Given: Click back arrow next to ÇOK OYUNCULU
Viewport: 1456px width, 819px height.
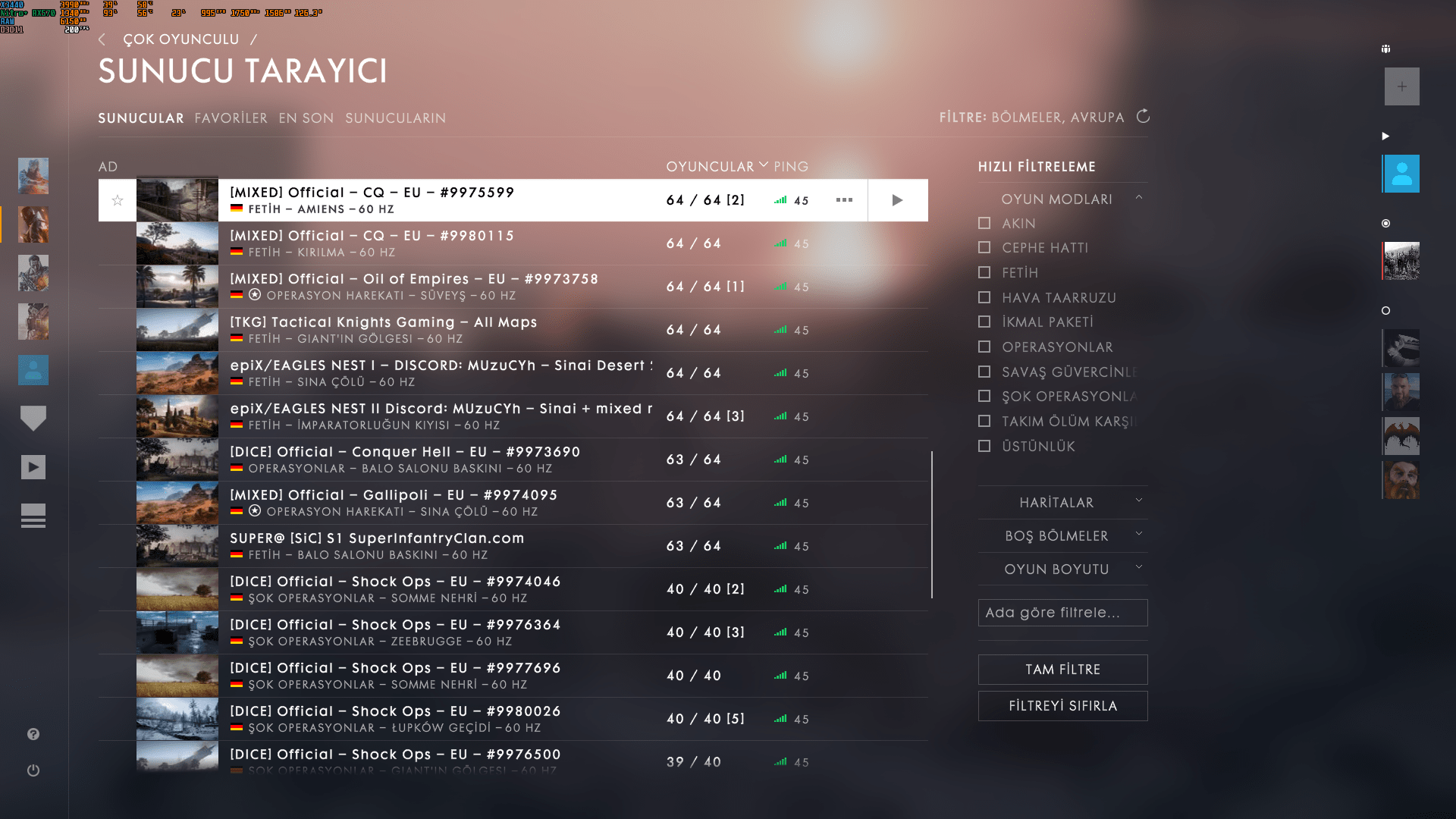Looking at the screenshot, I should [102, 39].
